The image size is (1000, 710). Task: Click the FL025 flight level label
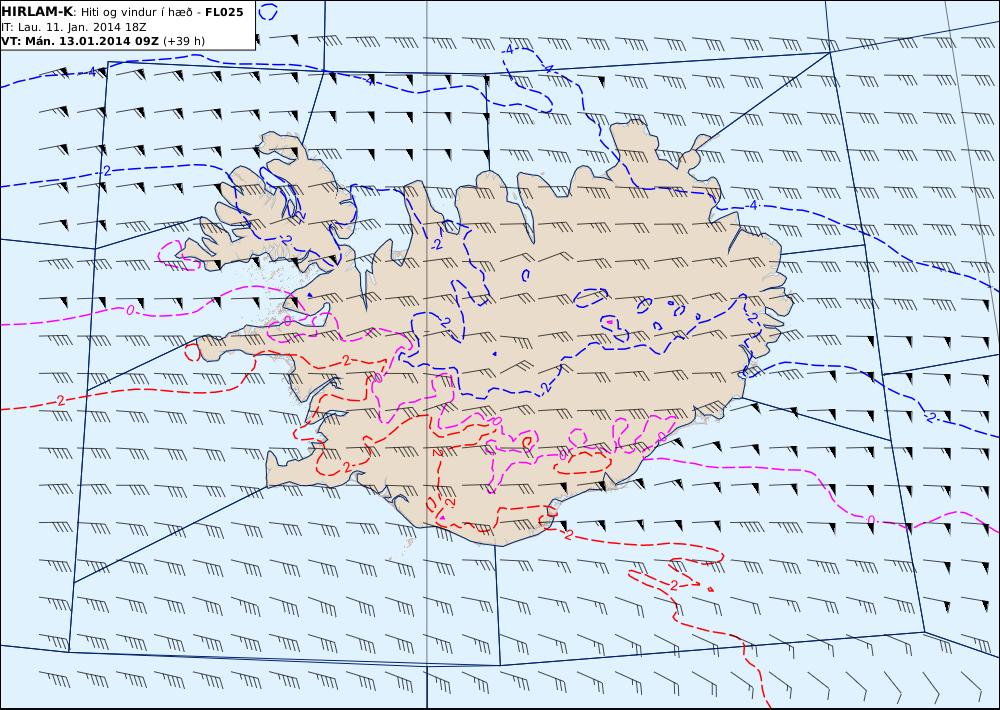point(224,12)
